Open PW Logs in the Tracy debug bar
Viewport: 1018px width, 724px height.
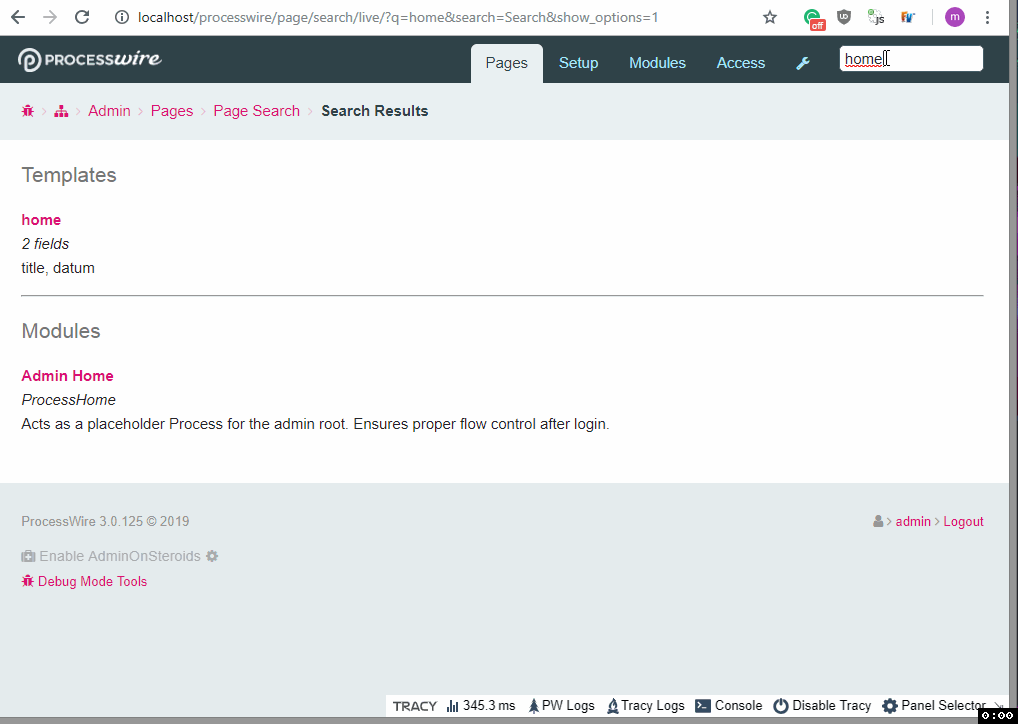tap(560, 705)
